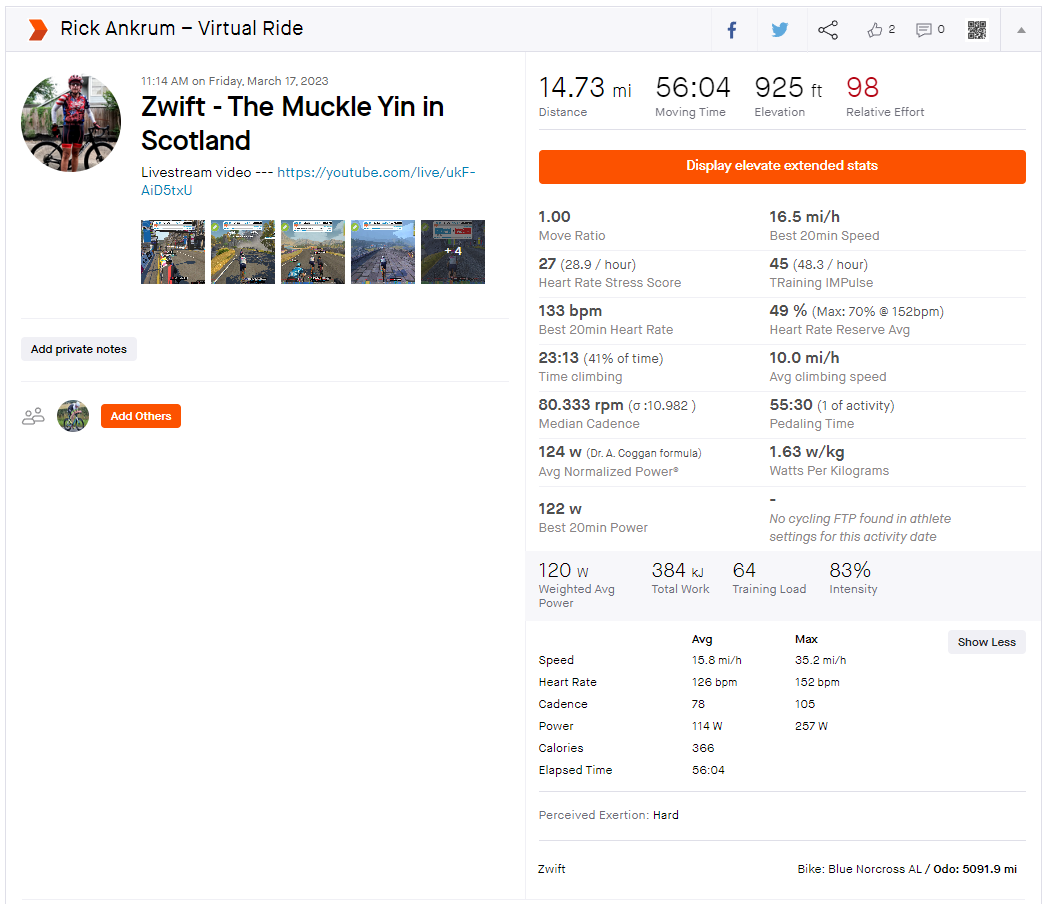This screenshot has height=904, width=1045.
Task: Collapse stats with the Show Less button
Action: click(986, 642)
